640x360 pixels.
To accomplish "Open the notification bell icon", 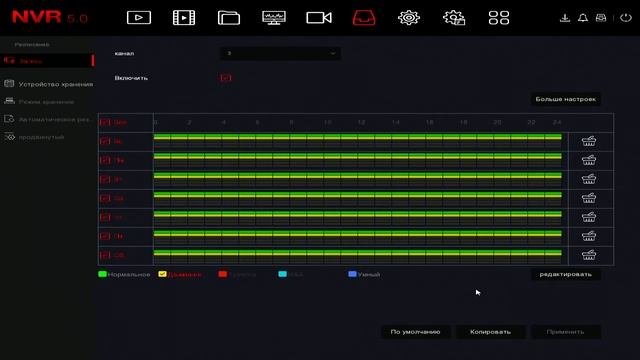I will tap(583, 18).
